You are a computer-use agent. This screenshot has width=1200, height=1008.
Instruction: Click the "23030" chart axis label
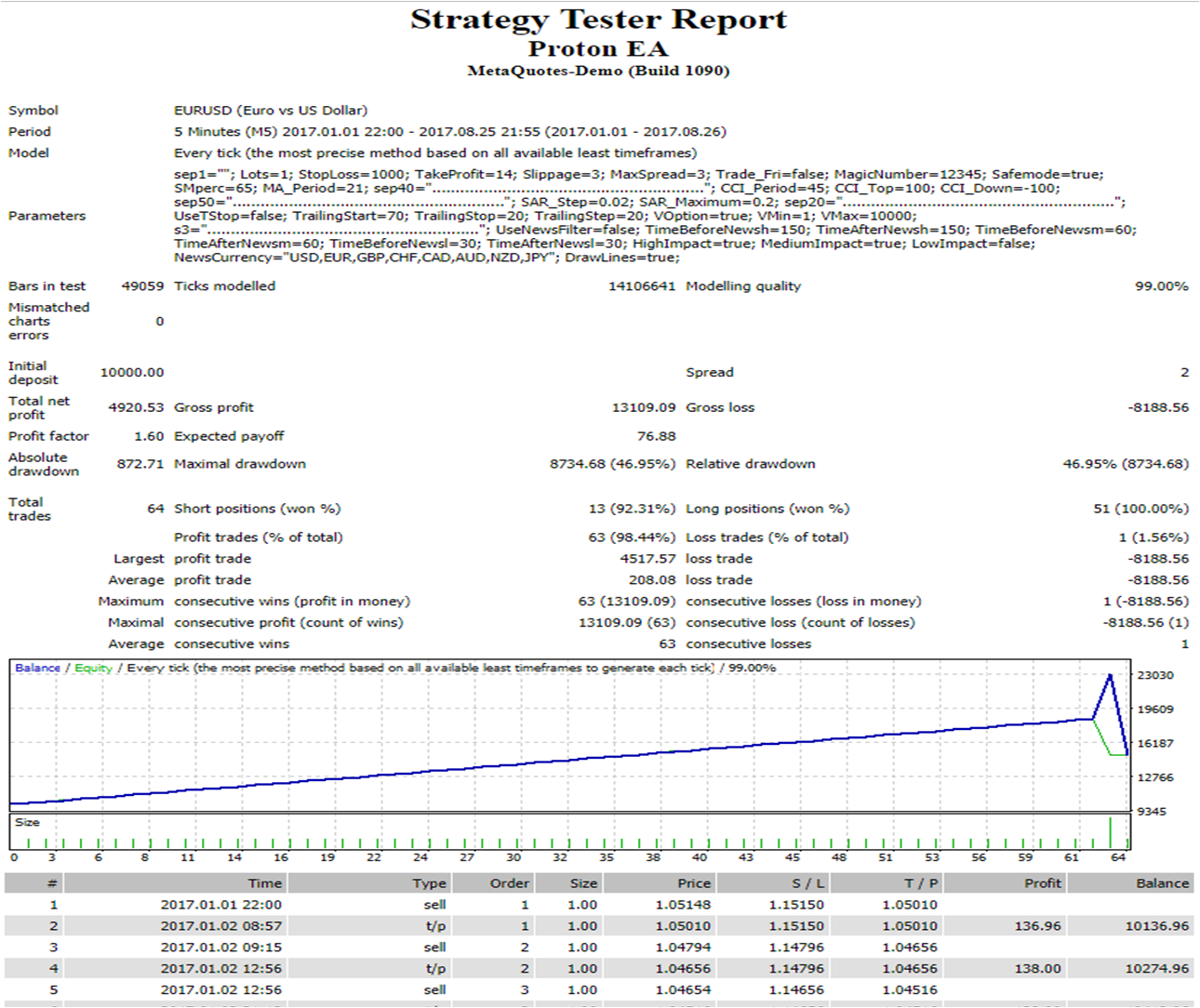coord(1155,676)
